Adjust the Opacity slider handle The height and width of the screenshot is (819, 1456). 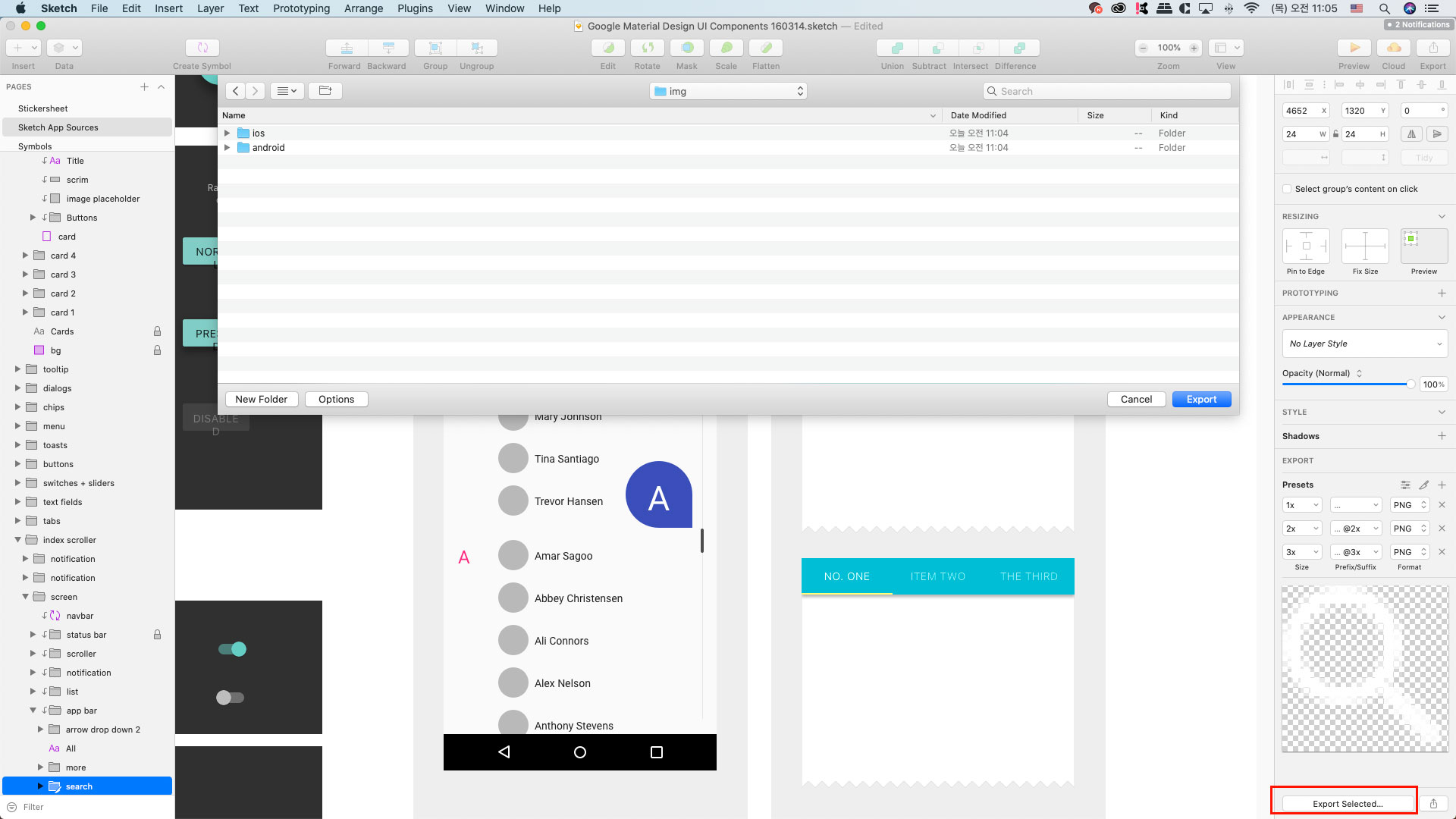(1410, 384)
